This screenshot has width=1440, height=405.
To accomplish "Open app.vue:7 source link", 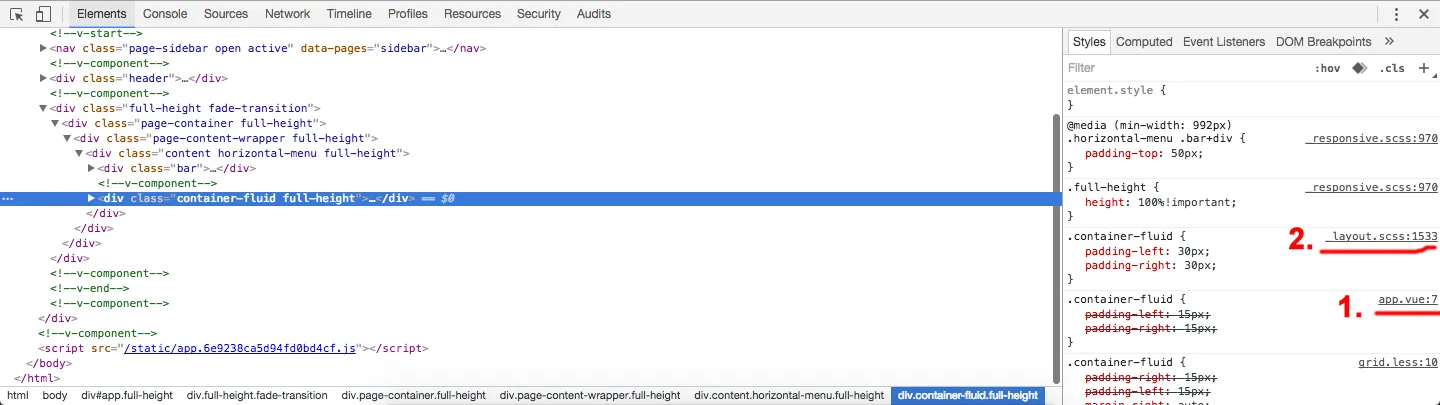I will point(1408,299).
